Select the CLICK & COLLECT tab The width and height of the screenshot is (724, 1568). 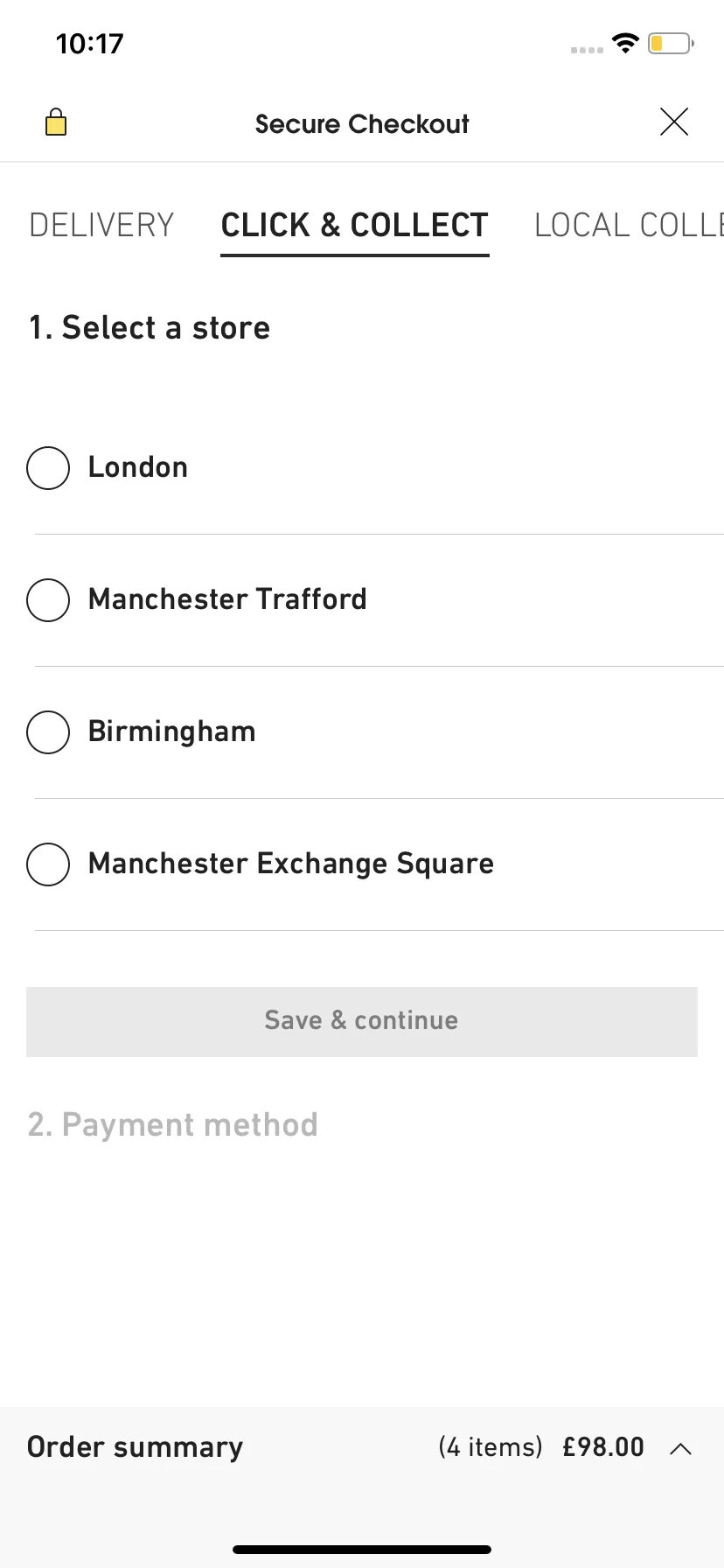354,226
